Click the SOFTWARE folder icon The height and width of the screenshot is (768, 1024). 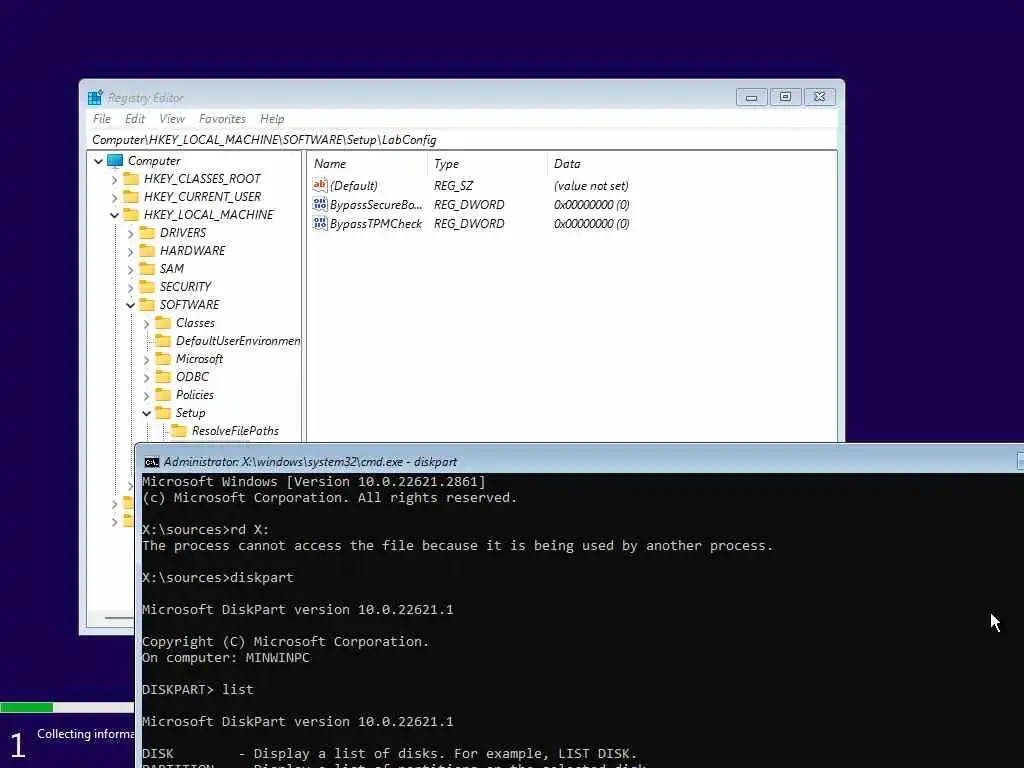coord(148,305)
